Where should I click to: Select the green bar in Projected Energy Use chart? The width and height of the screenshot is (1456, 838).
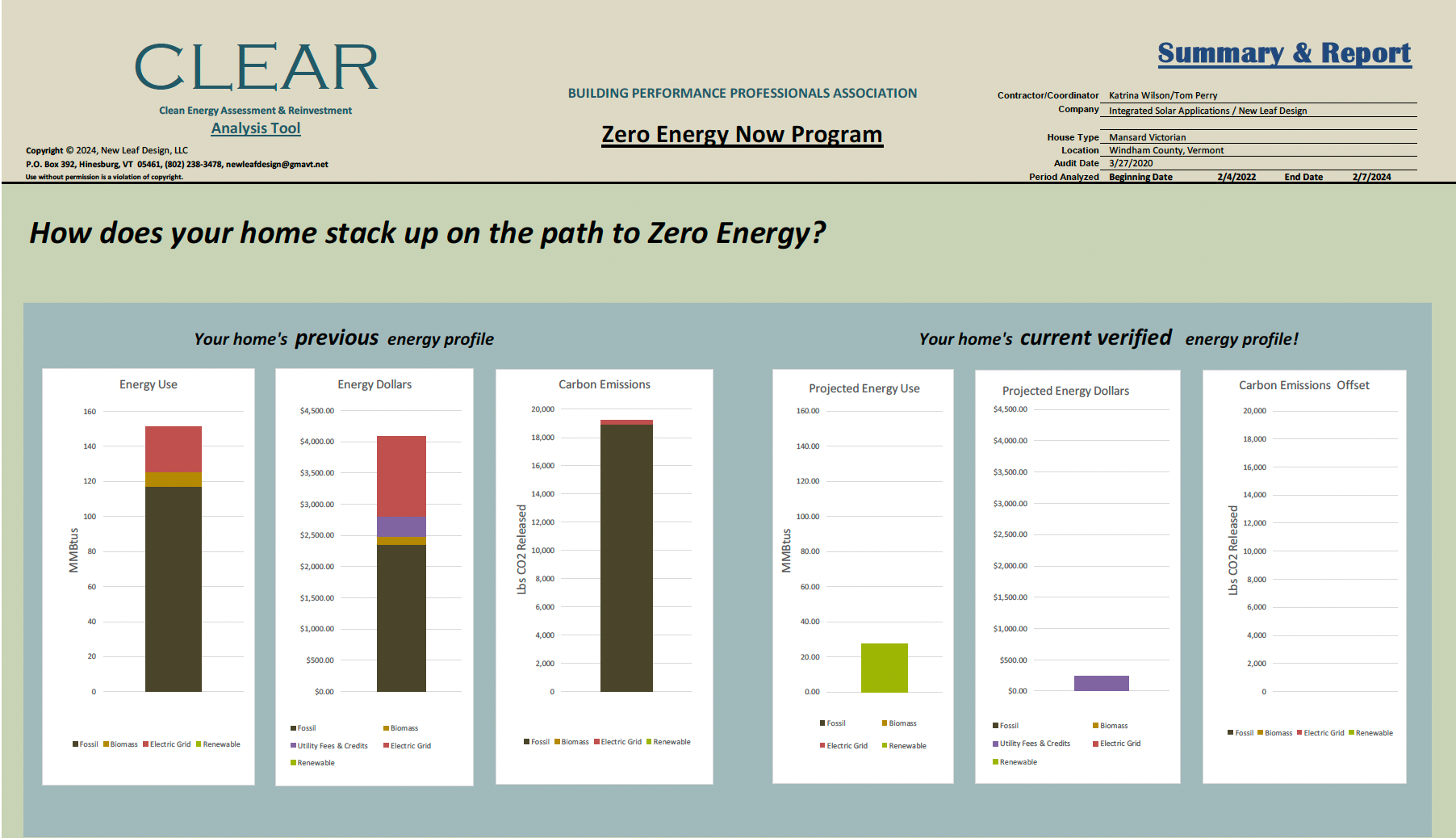pyautogui.click(x=885, y=666)
